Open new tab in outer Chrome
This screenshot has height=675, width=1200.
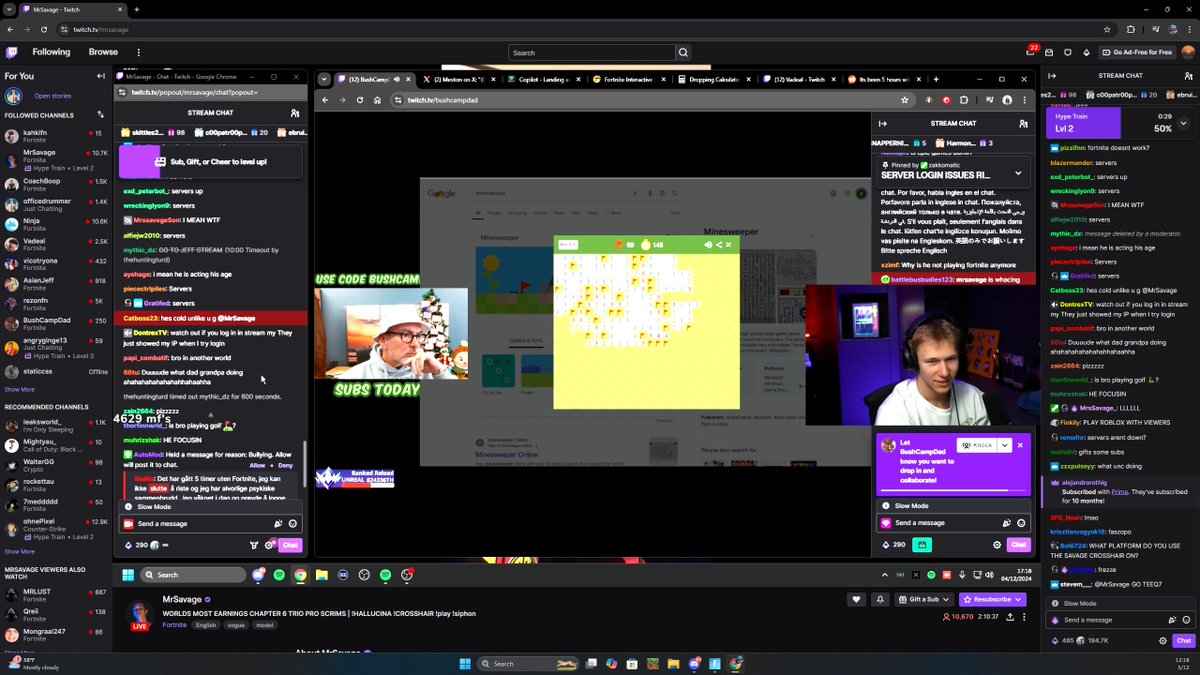click(x=136, y=9)
